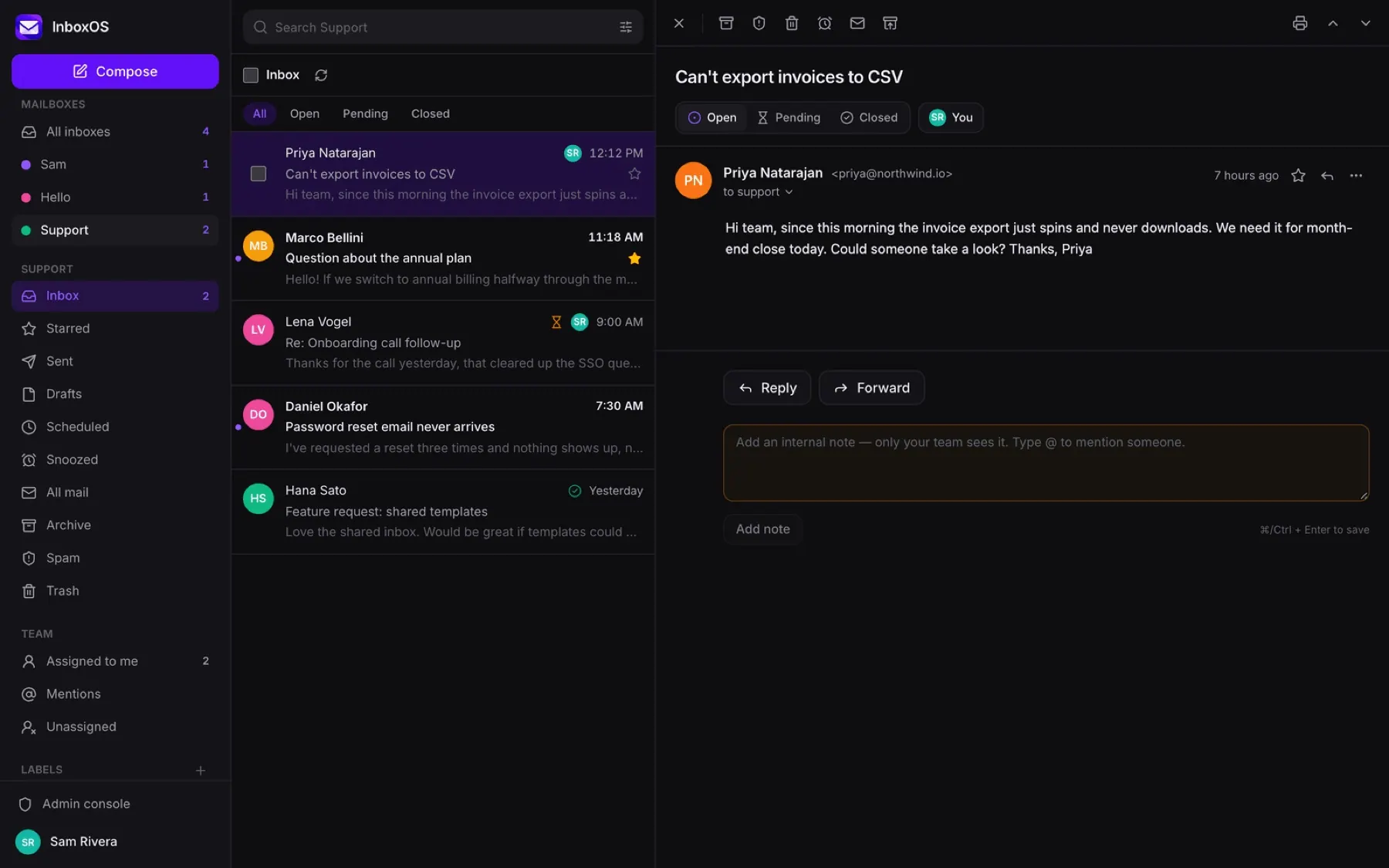Click the Forward button
The height and width of the screenshot is (868, 1389).
871,388
